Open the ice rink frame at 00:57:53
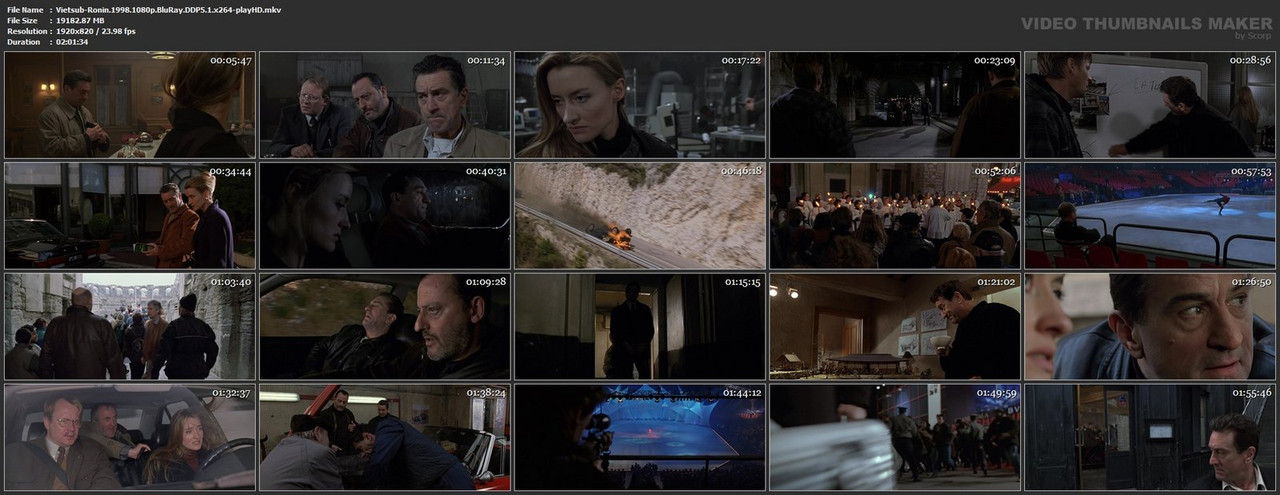The image size is (1280, 495). click(x=1150, y=215)
